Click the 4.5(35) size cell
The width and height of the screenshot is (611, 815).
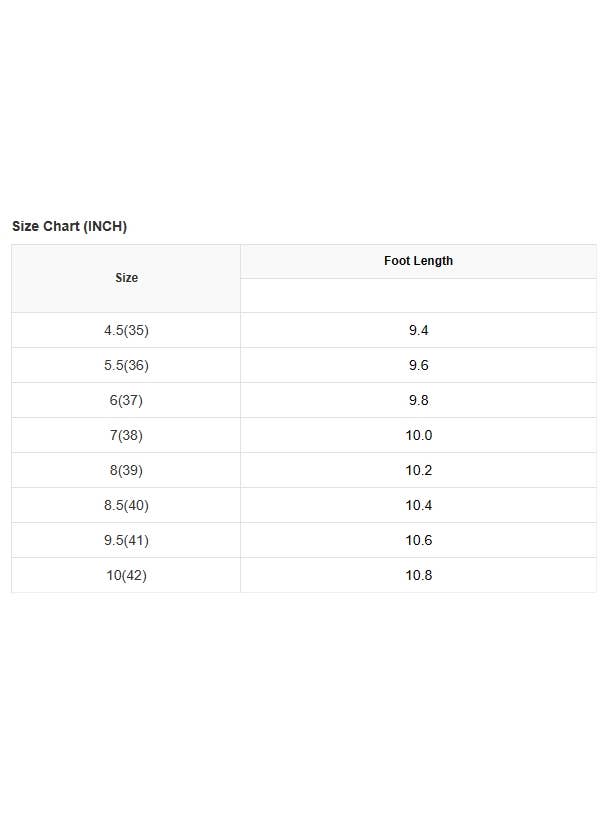tap(126, 330)
